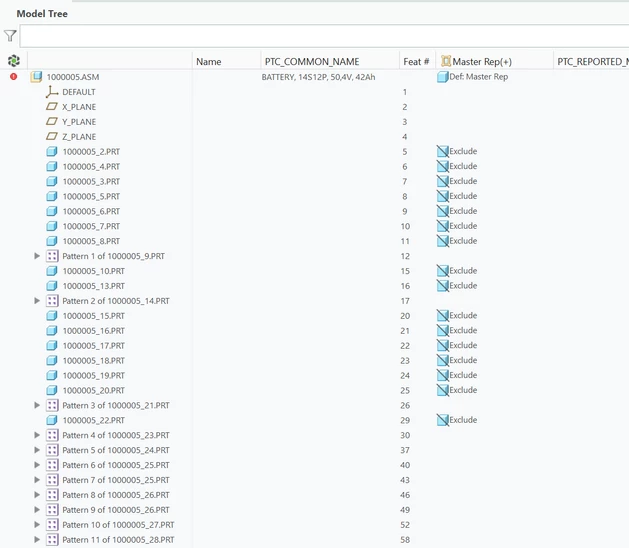This screenshot has height=548, width=629.
Task: Click the Master Rep column header icon
Action: 446,61
